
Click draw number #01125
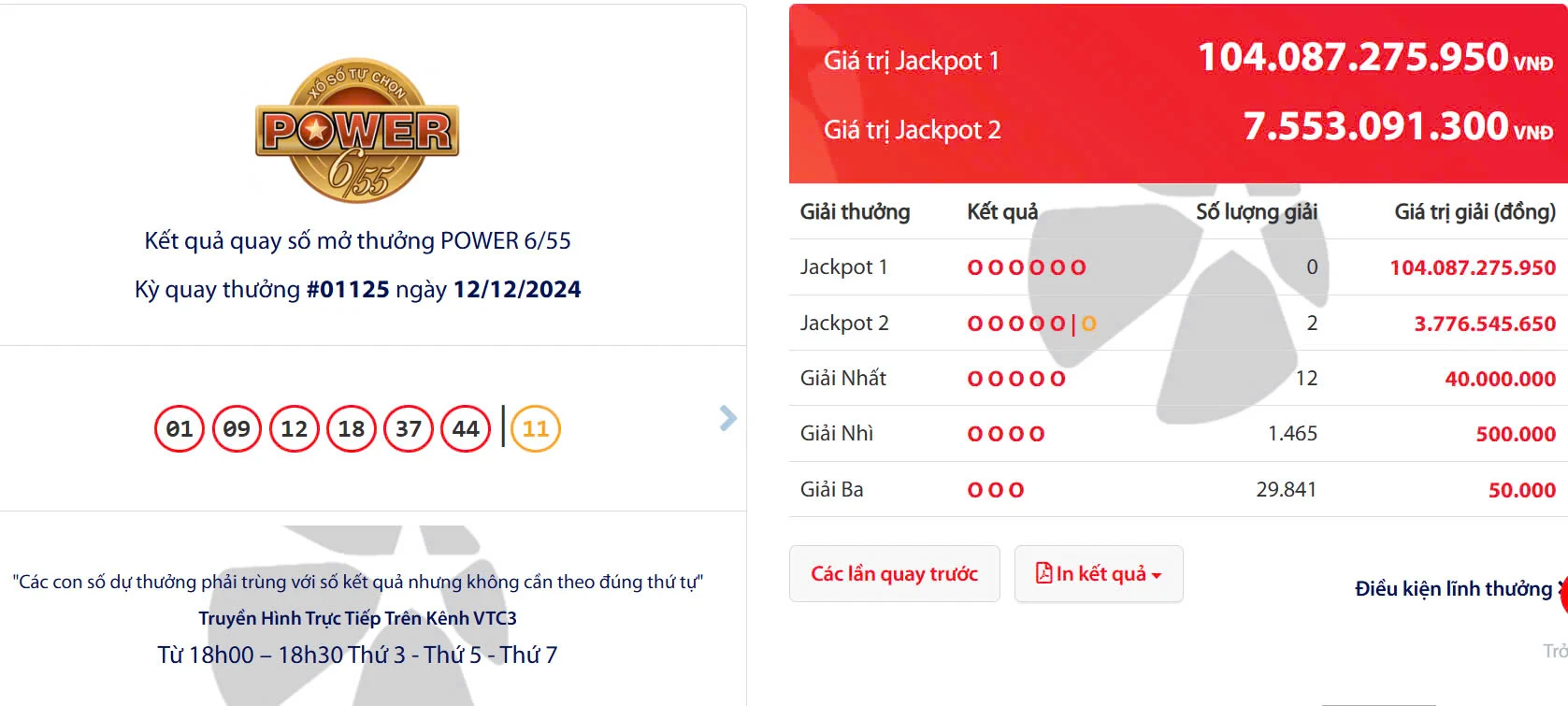351,289
